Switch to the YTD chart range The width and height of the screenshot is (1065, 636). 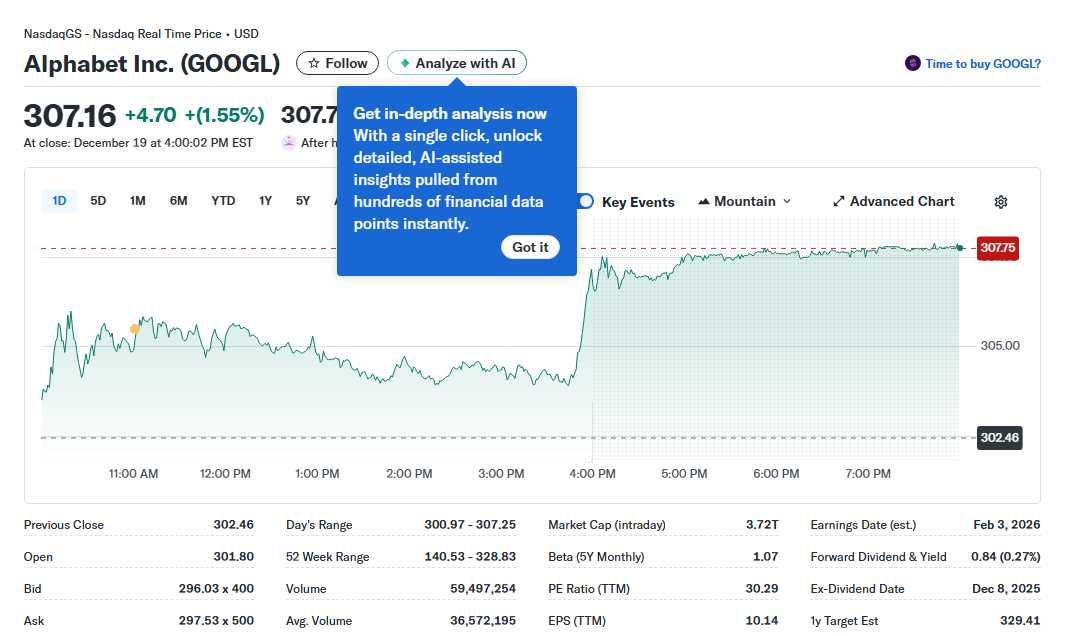point(222,200)
